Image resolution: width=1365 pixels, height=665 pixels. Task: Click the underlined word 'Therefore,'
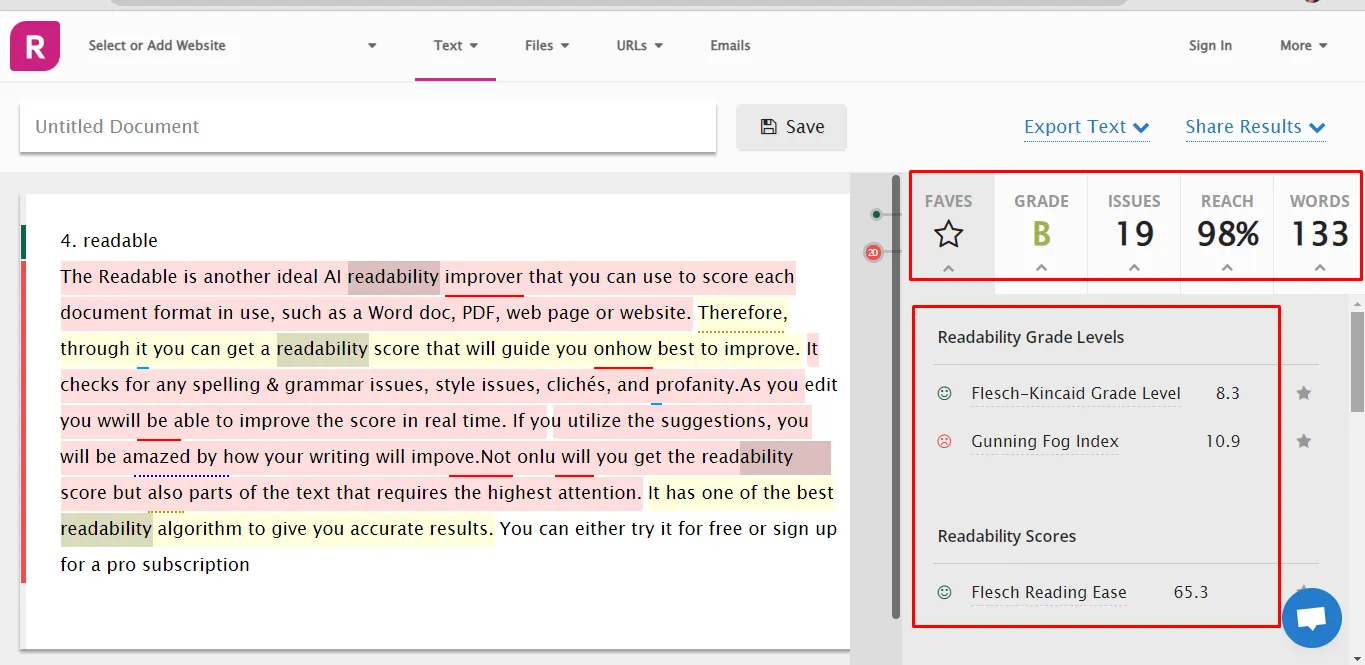tap(742, 313)
